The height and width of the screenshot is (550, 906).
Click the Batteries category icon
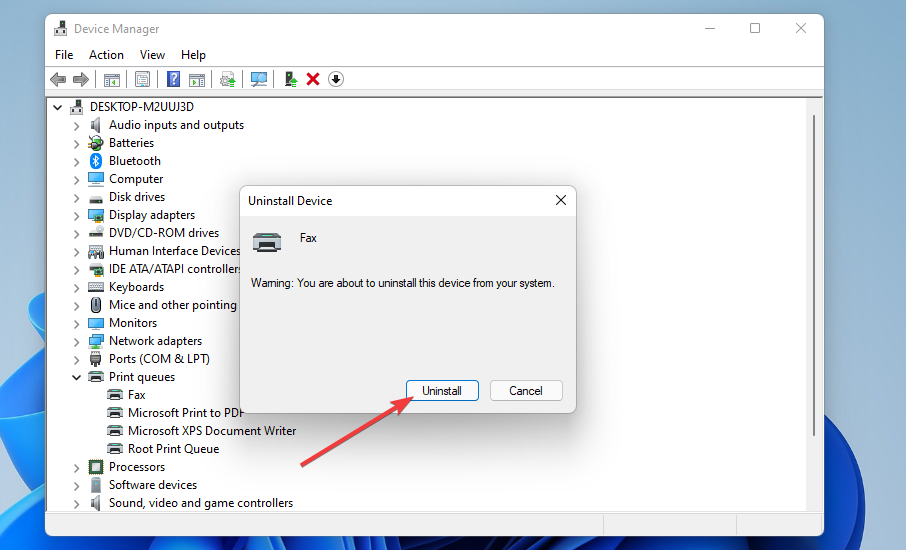point(96,143)
